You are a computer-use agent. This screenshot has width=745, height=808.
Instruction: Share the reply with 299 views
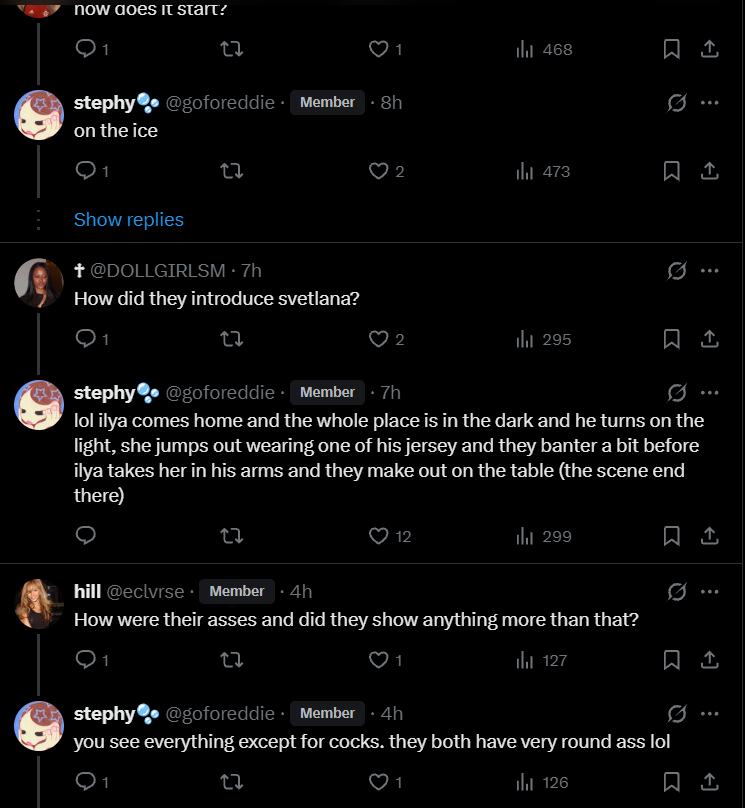(709, 537)
